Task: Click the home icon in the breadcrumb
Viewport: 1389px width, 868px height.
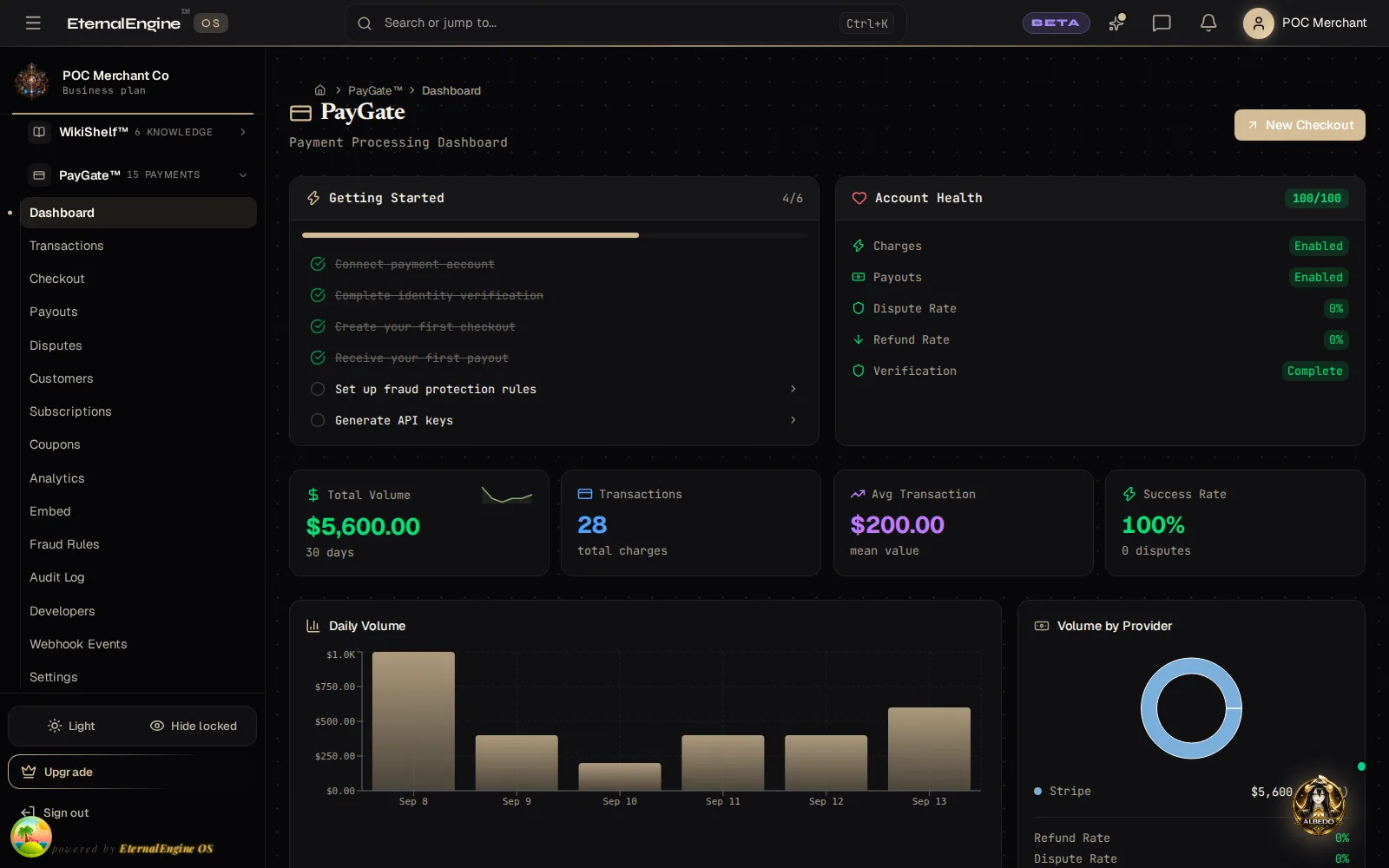Action: pyautogui.click(x=320, y=90)
